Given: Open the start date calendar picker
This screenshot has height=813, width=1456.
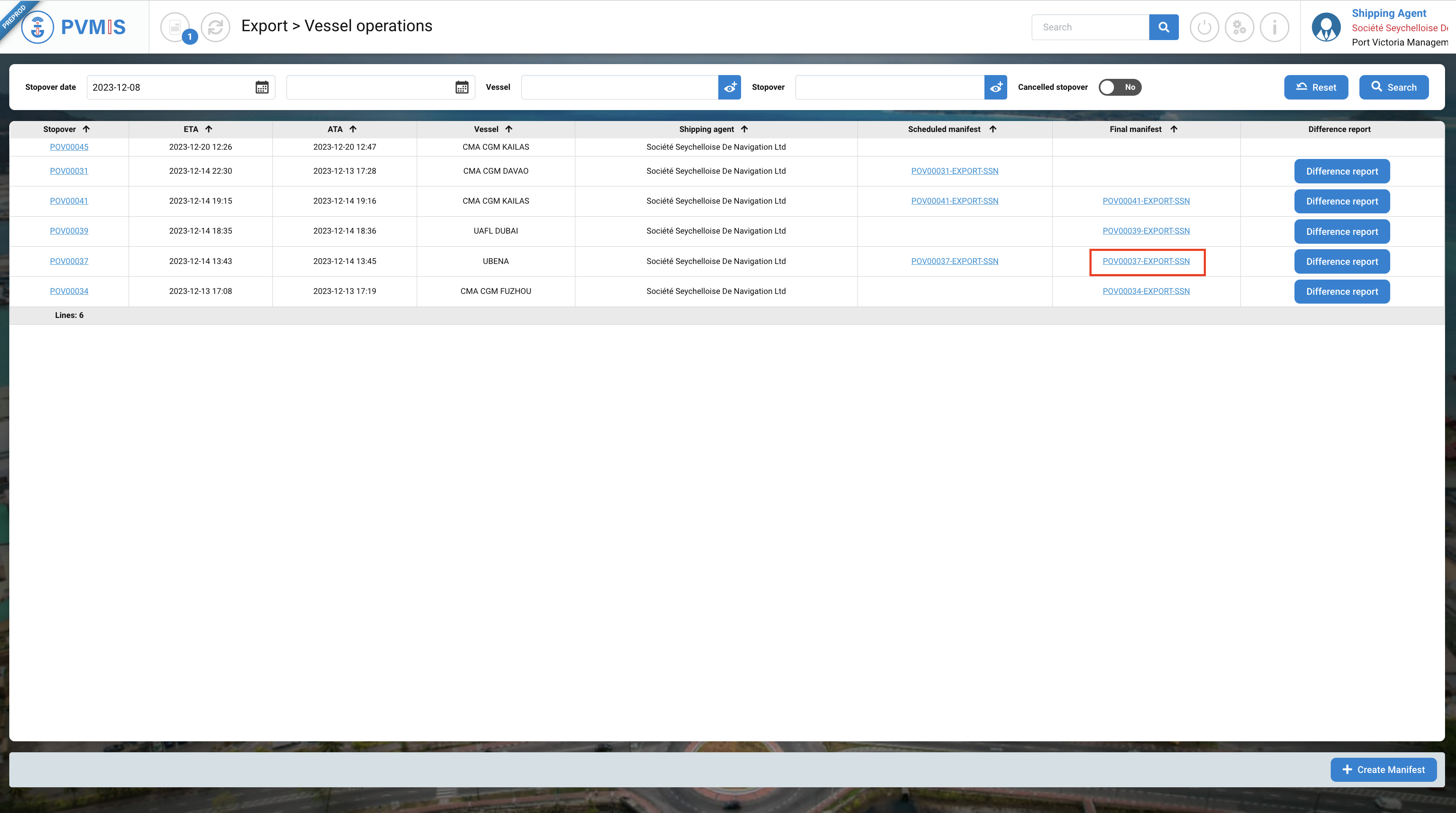Looking at the screenshot, I should [262, 87].
